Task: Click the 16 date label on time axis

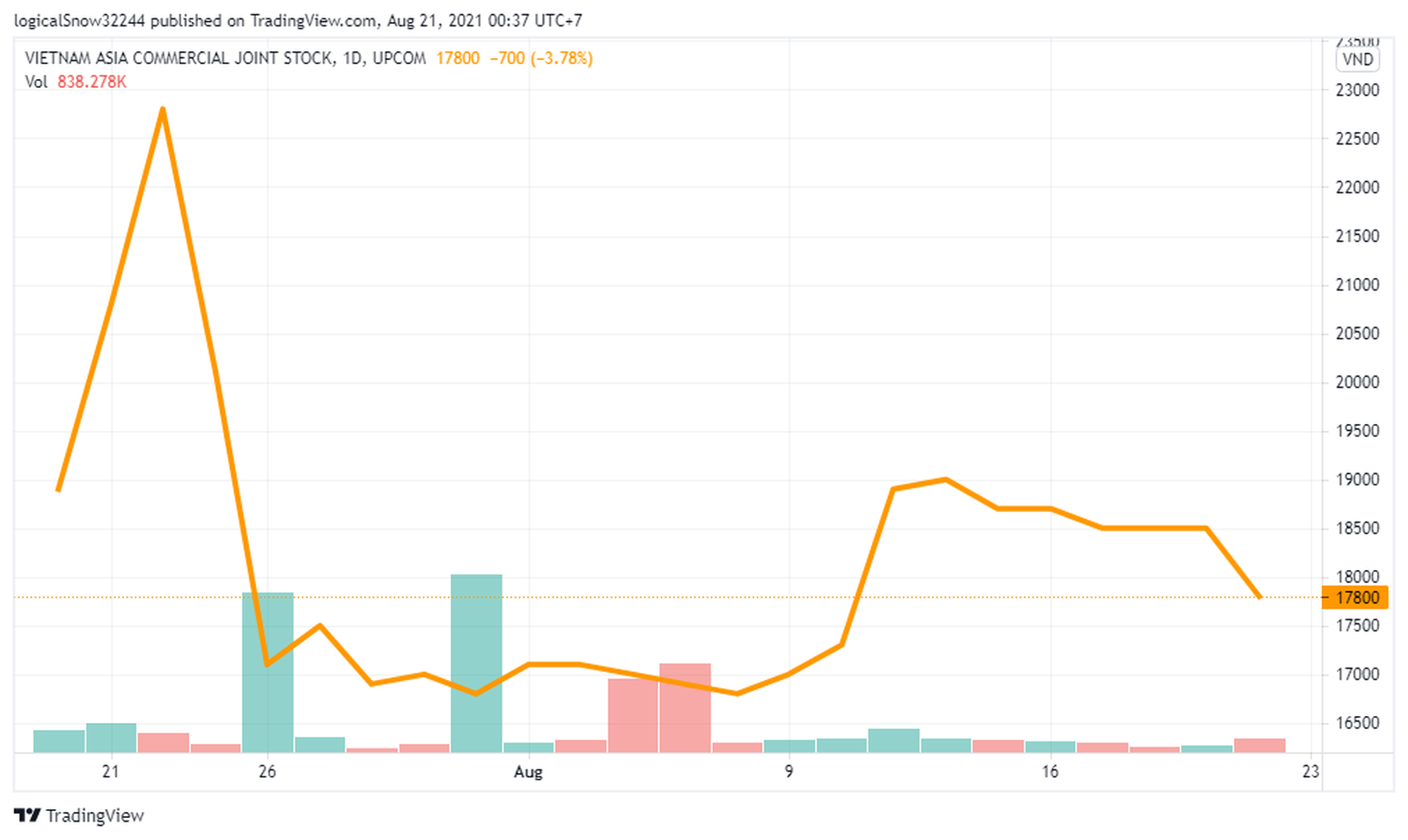Action: tap(1050, 771)
